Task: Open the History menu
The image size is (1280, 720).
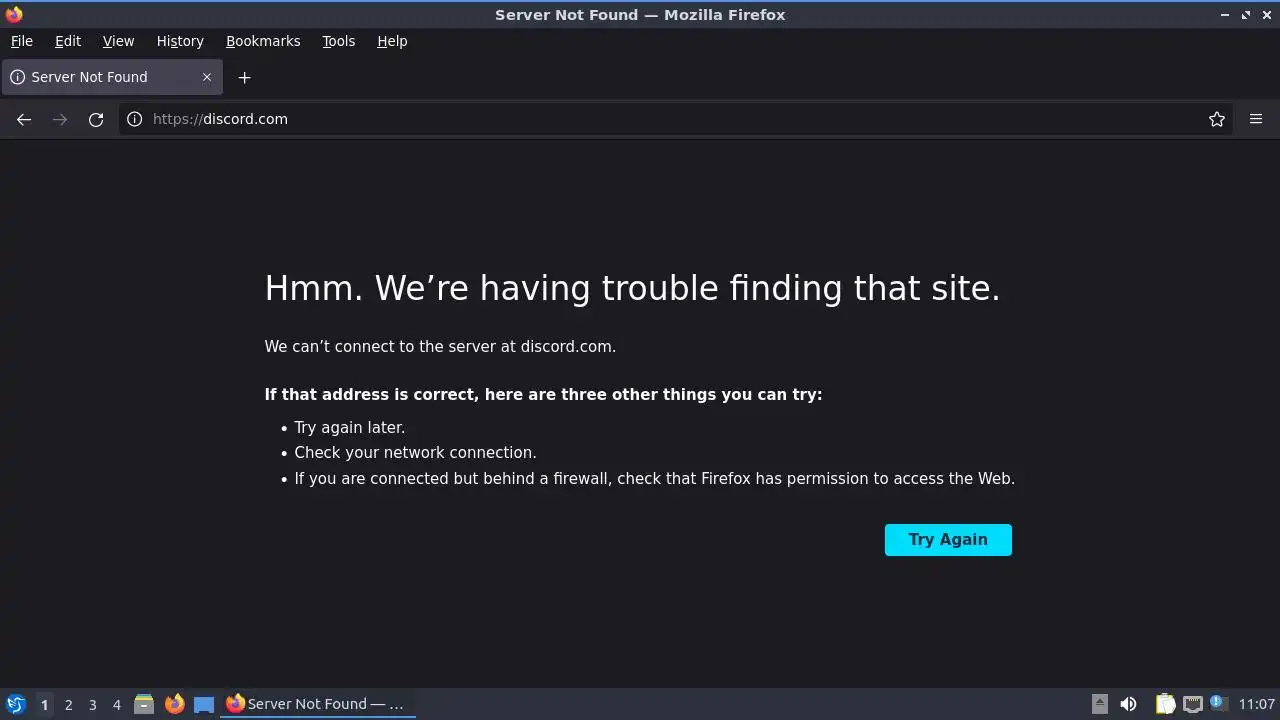Action: tap(180, 41)
